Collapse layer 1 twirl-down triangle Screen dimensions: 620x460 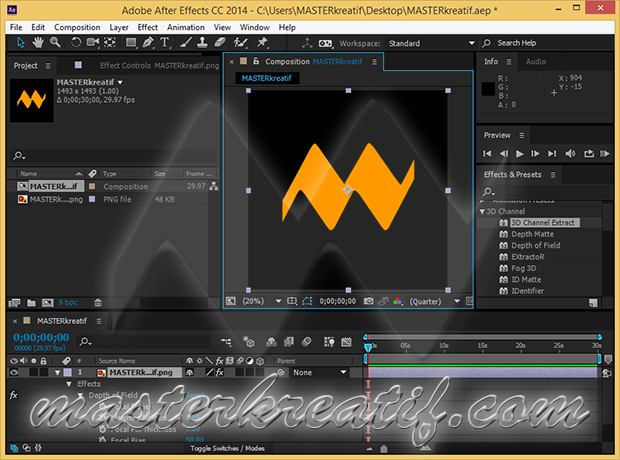pos(58,373)
